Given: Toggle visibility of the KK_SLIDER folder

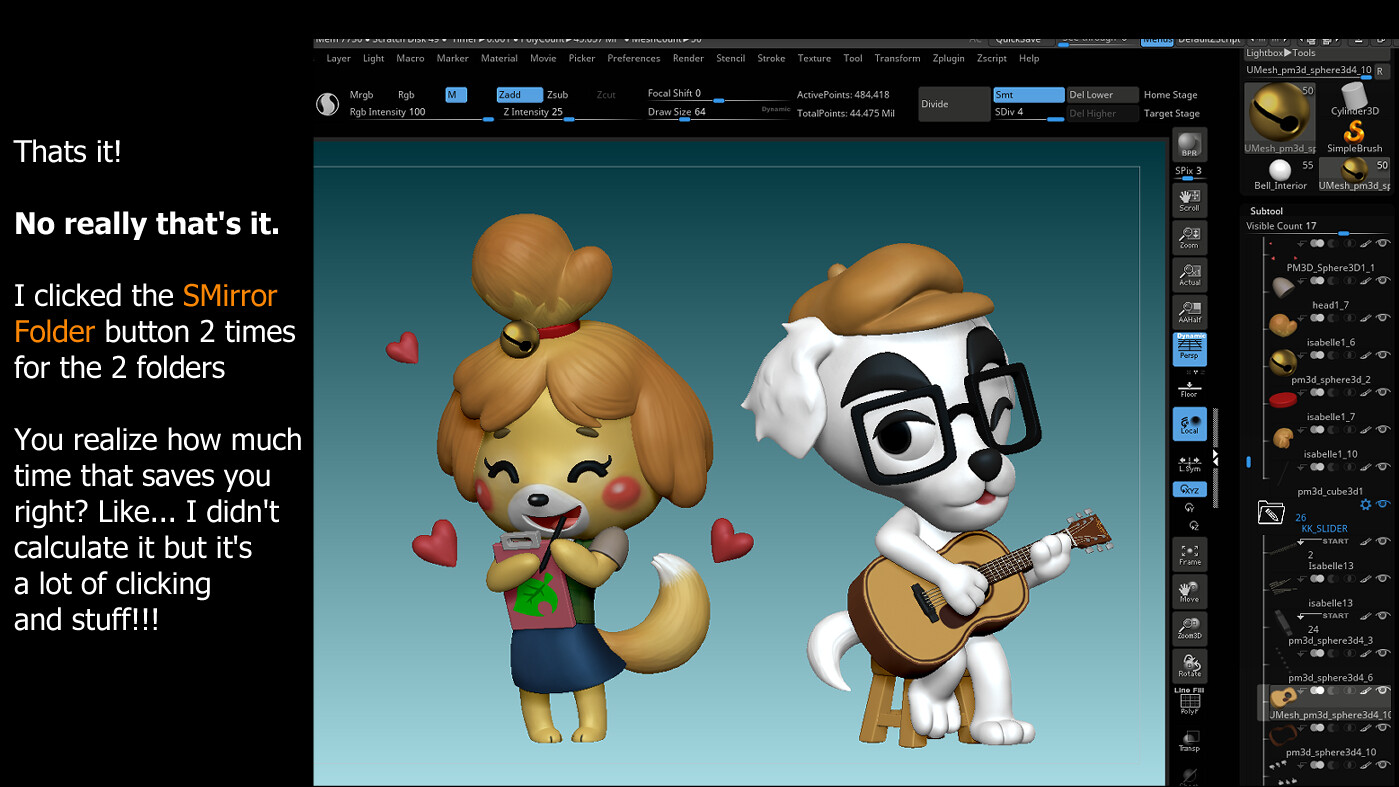Looking at the screenshot, I should 1383,505.
